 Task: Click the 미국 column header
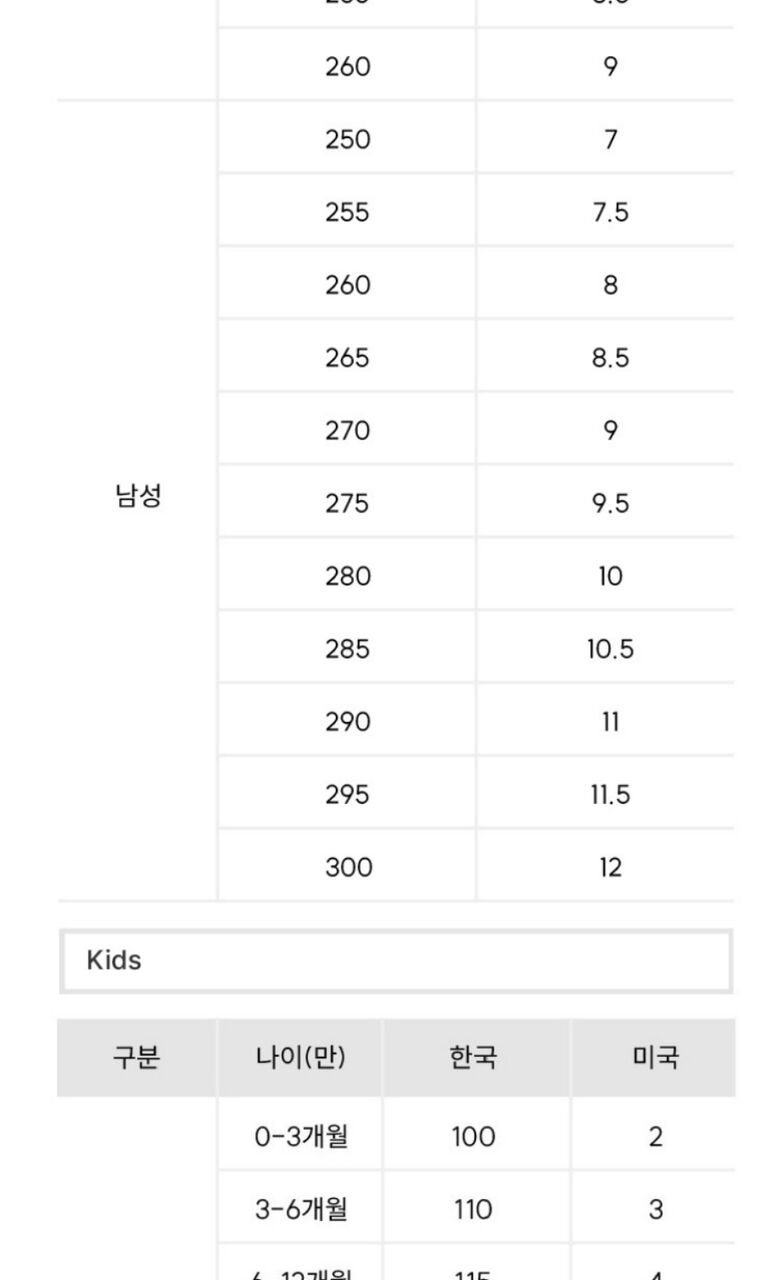pos(655,1058)
